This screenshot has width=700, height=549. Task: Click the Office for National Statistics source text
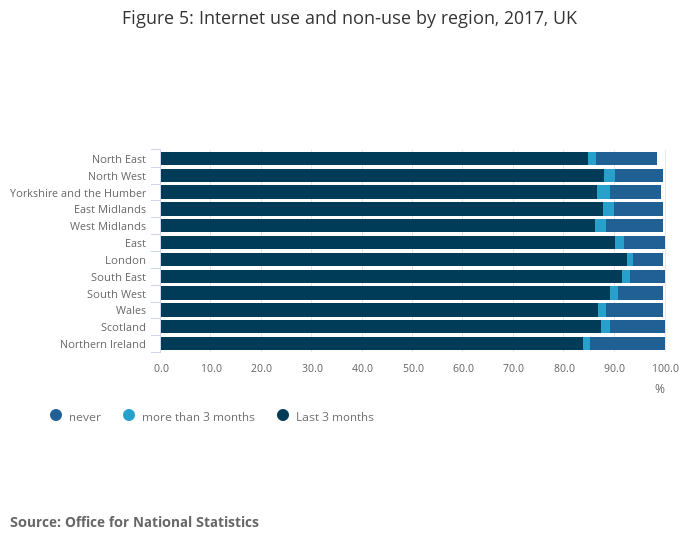point(134,522)
